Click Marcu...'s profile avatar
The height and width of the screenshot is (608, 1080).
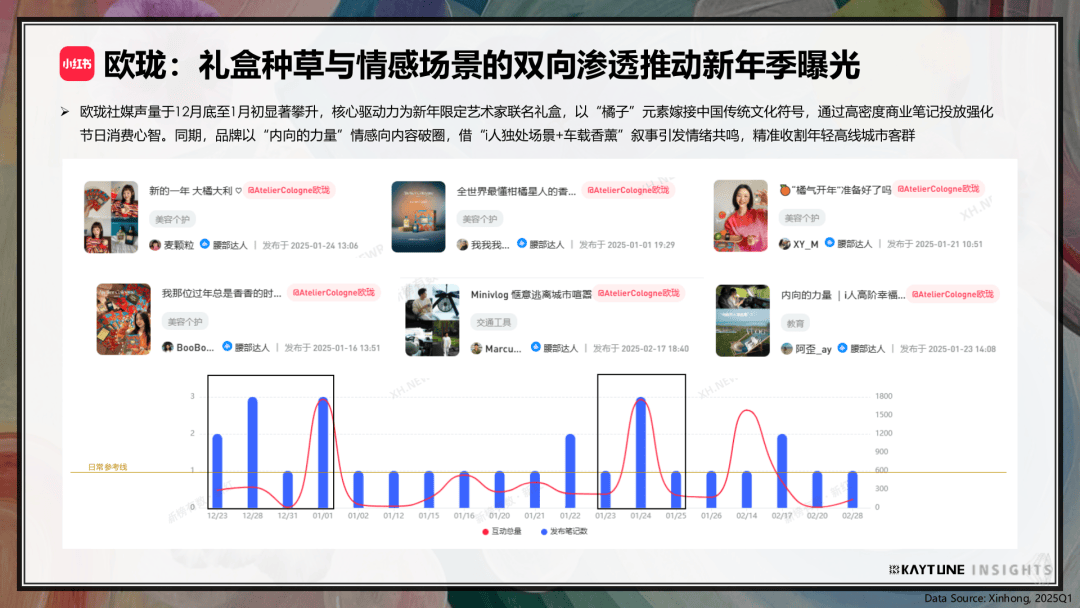[476, 348]
